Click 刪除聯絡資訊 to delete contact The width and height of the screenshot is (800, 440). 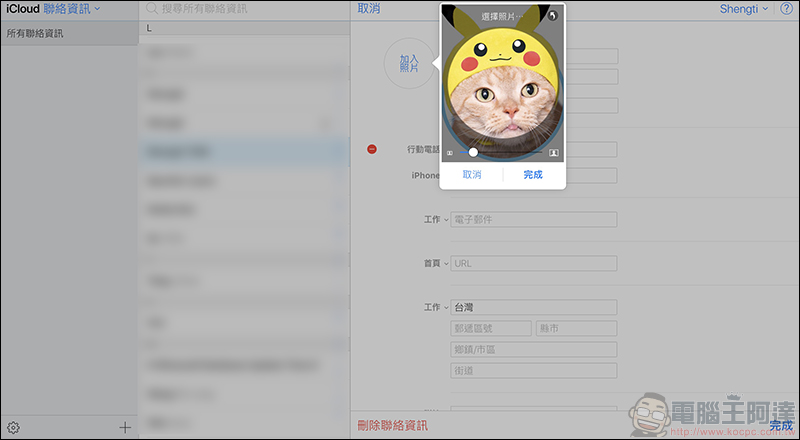(392, 425)
